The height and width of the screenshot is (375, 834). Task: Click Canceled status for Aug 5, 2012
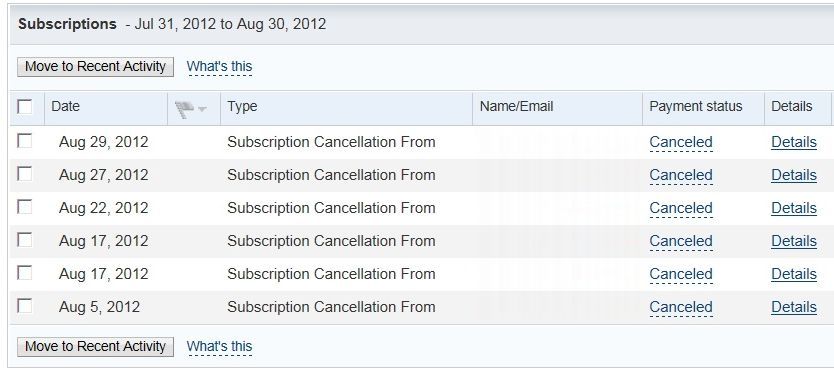[681, 307]
